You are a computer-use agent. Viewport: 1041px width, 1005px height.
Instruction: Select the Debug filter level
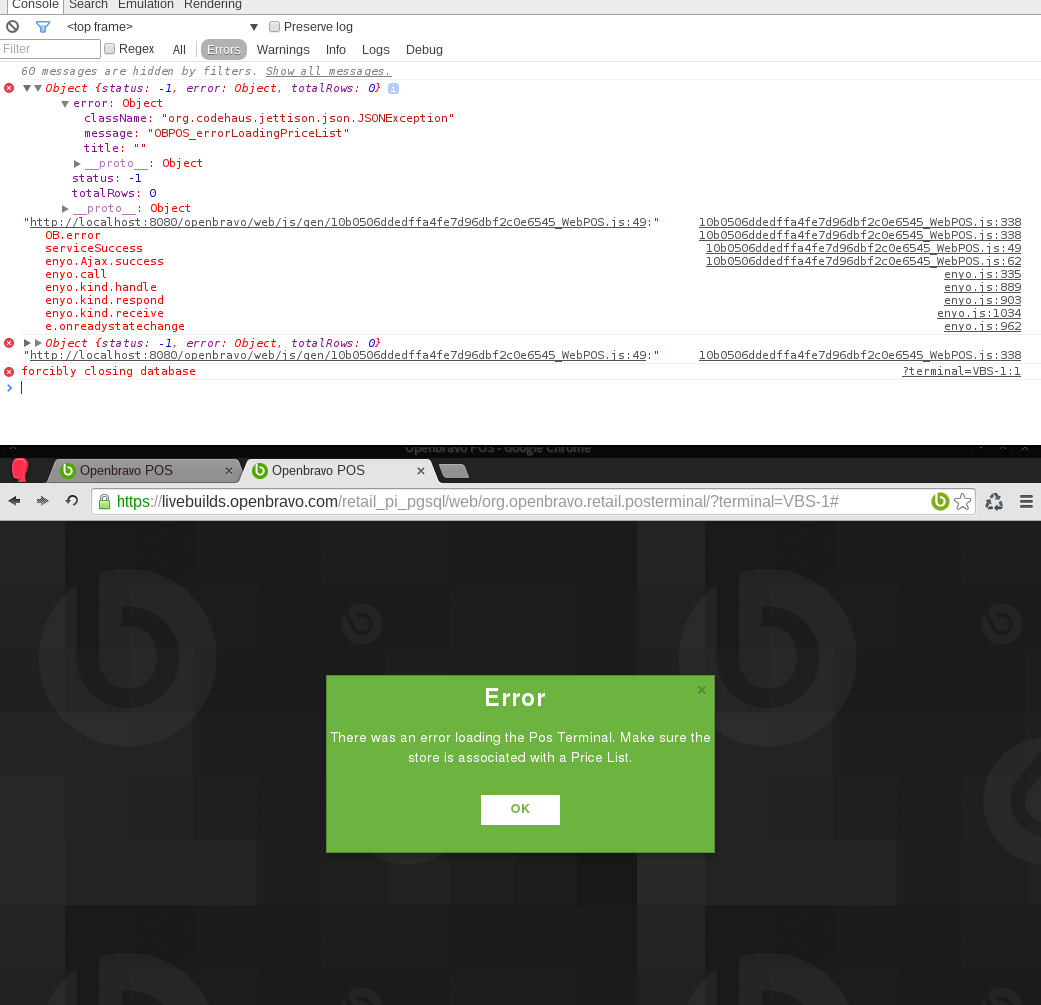tap(424, 49)
